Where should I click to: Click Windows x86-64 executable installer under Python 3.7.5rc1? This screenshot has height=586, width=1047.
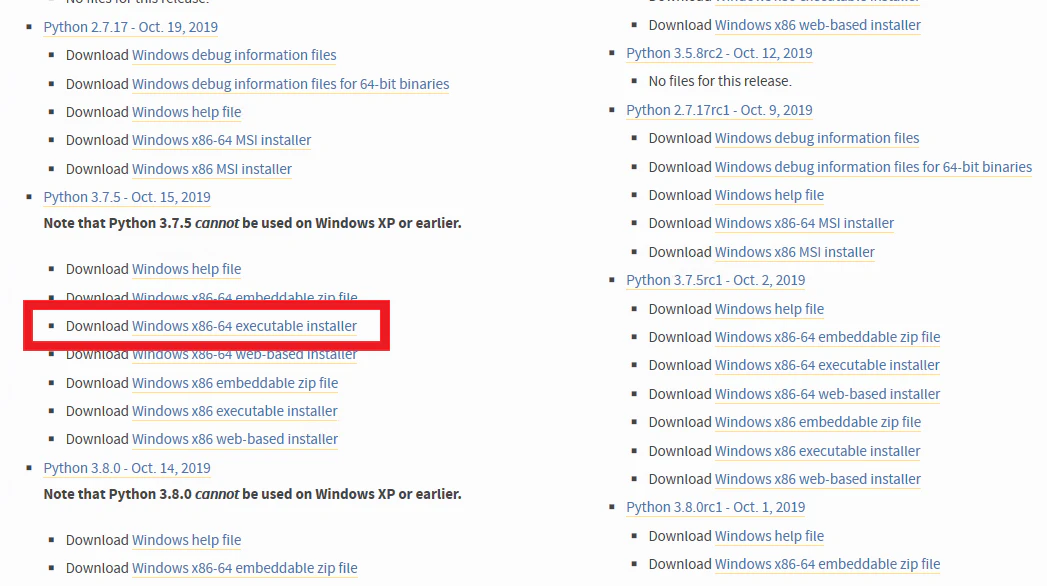point(827,365)
